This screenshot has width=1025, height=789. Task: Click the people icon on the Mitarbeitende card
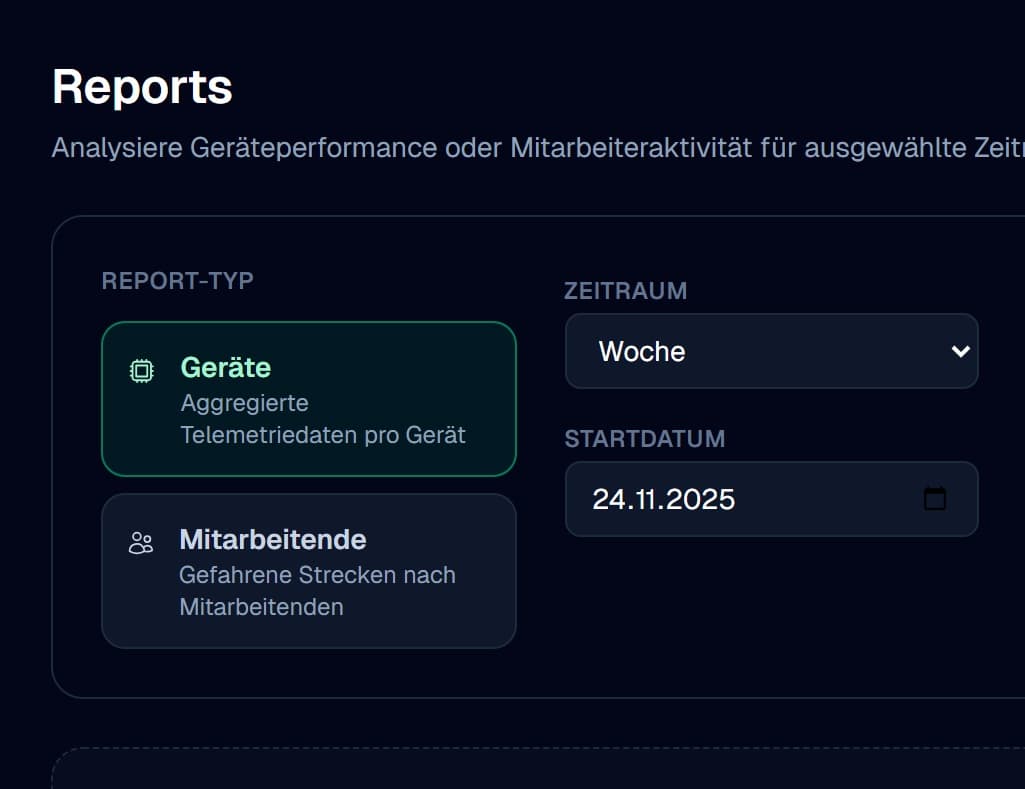click(143, 541)
